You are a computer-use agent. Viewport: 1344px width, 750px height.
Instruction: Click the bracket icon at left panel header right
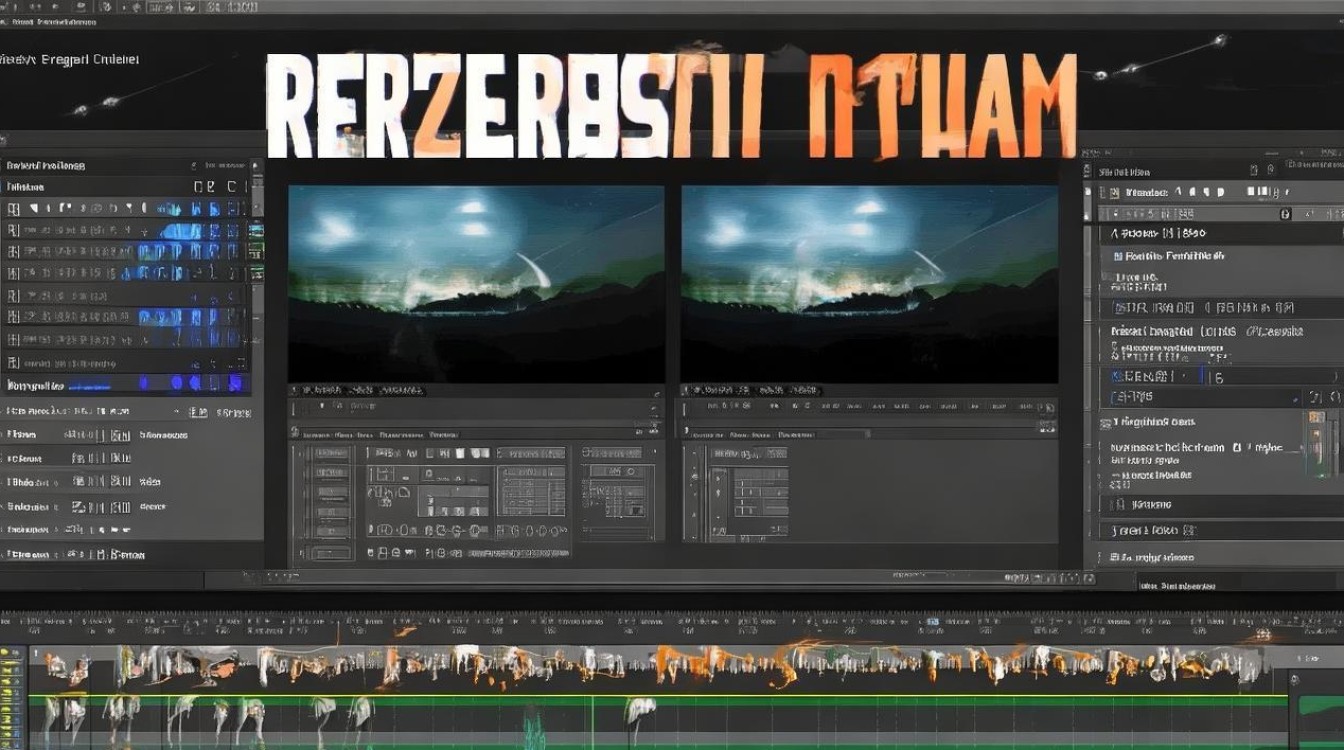232,186
